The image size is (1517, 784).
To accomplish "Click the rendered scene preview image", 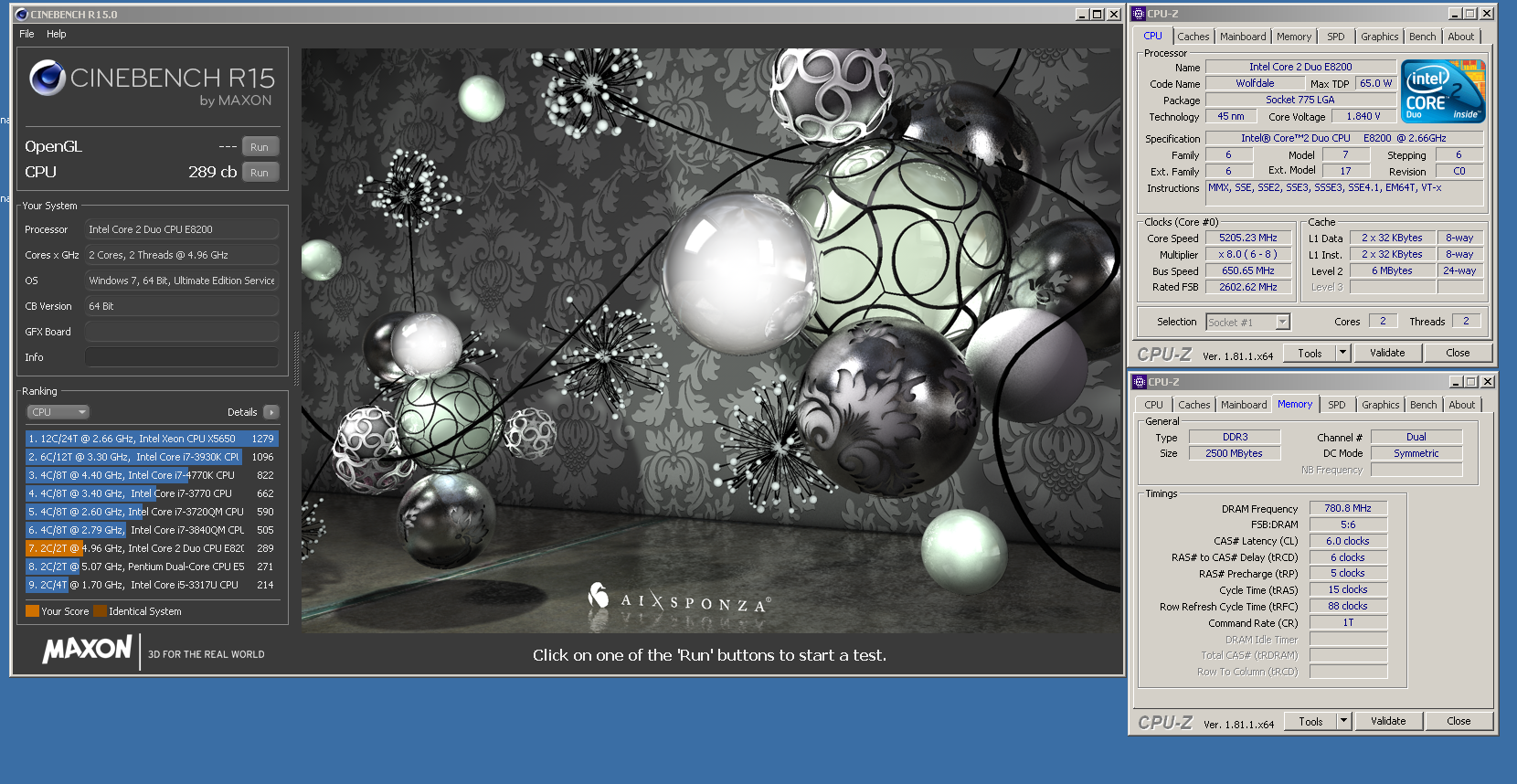I will tap(711, 341).
